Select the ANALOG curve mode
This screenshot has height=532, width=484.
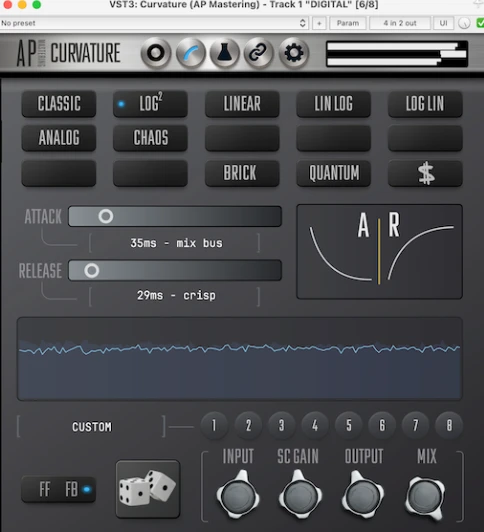(59, 138)
